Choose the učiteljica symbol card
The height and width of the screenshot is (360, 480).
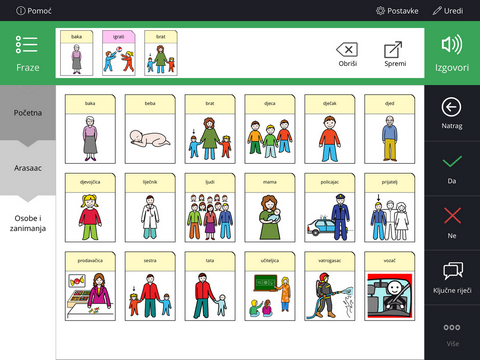(x=270, y=286)
